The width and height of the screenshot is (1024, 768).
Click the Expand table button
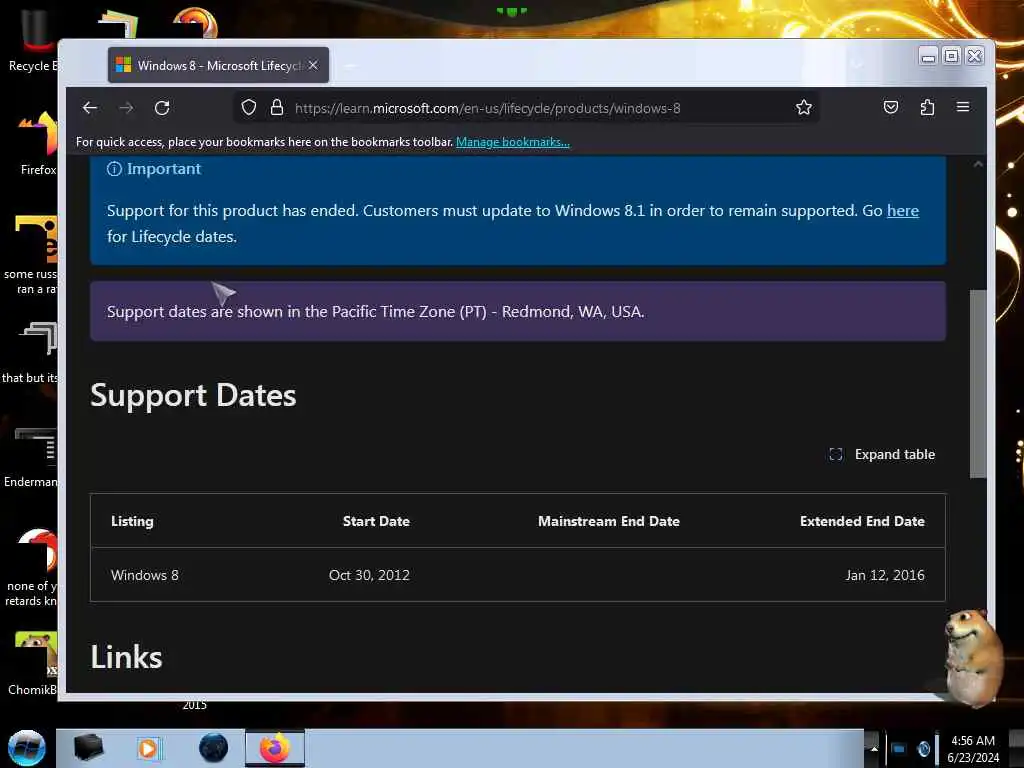[882, 455]
